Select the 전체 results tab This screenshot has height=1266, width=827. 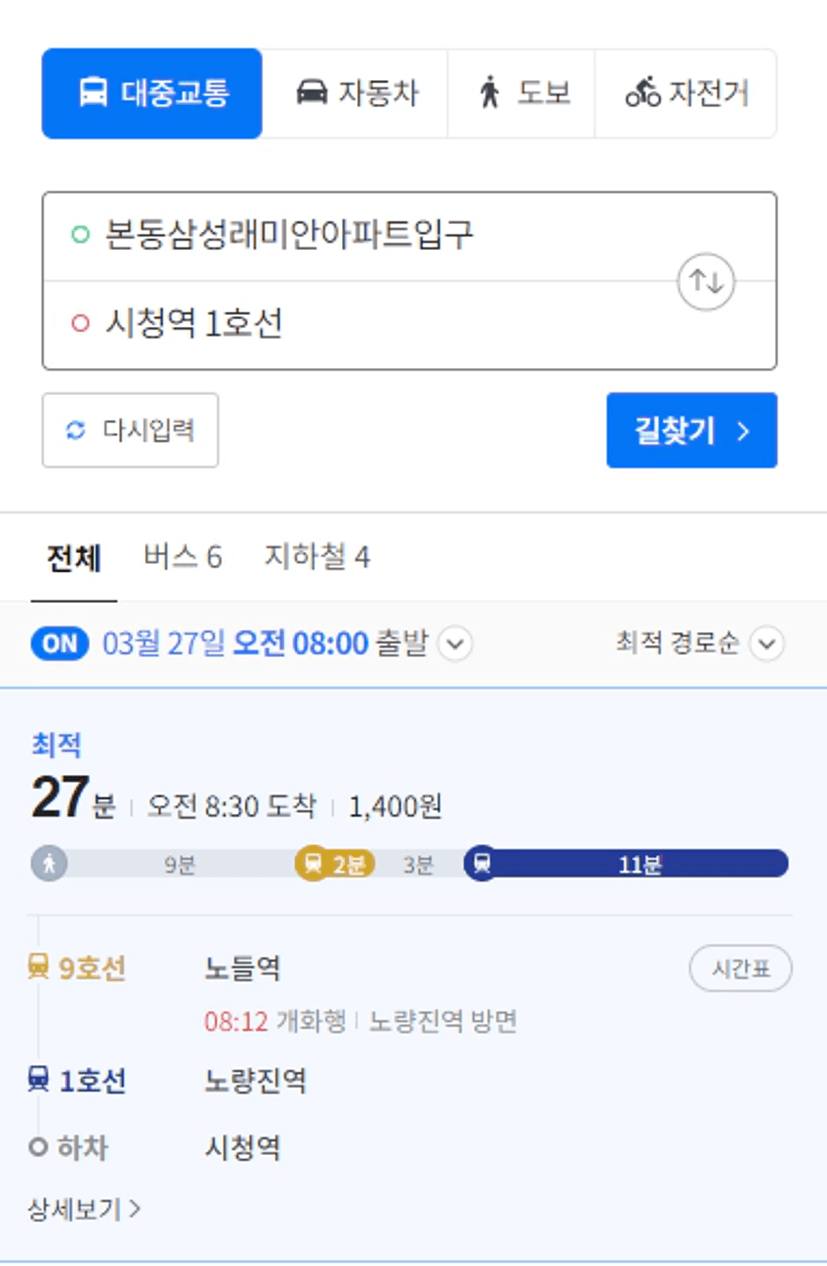coord(74,558)
